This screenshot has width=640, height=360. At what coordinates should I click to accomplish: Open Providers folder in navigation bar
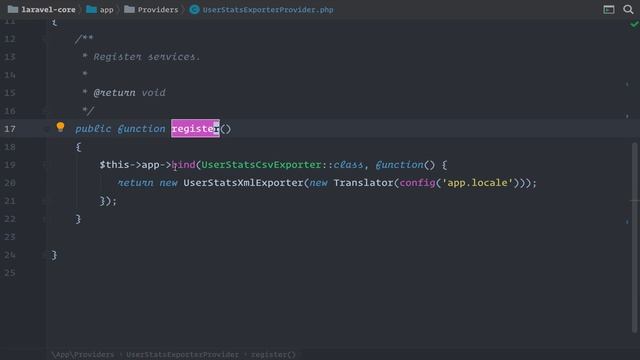pos(158,10)
